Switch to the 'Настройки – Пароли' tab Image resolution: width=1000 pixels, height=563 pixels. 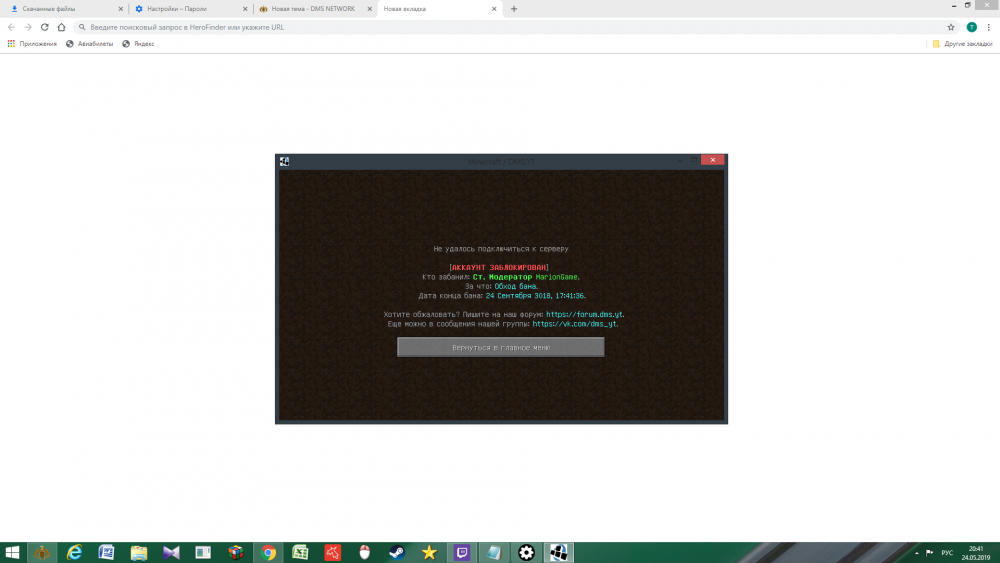coord(178,9)
